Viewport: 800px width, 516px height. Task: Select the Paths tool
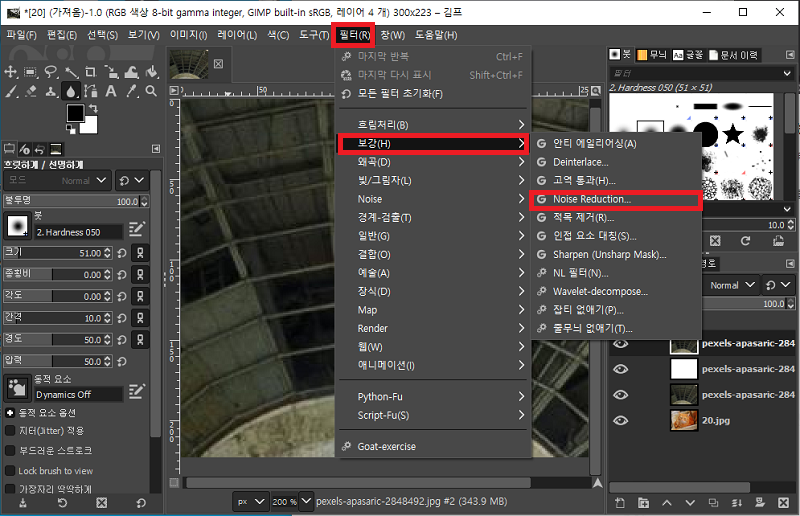(x=91, y=91)
